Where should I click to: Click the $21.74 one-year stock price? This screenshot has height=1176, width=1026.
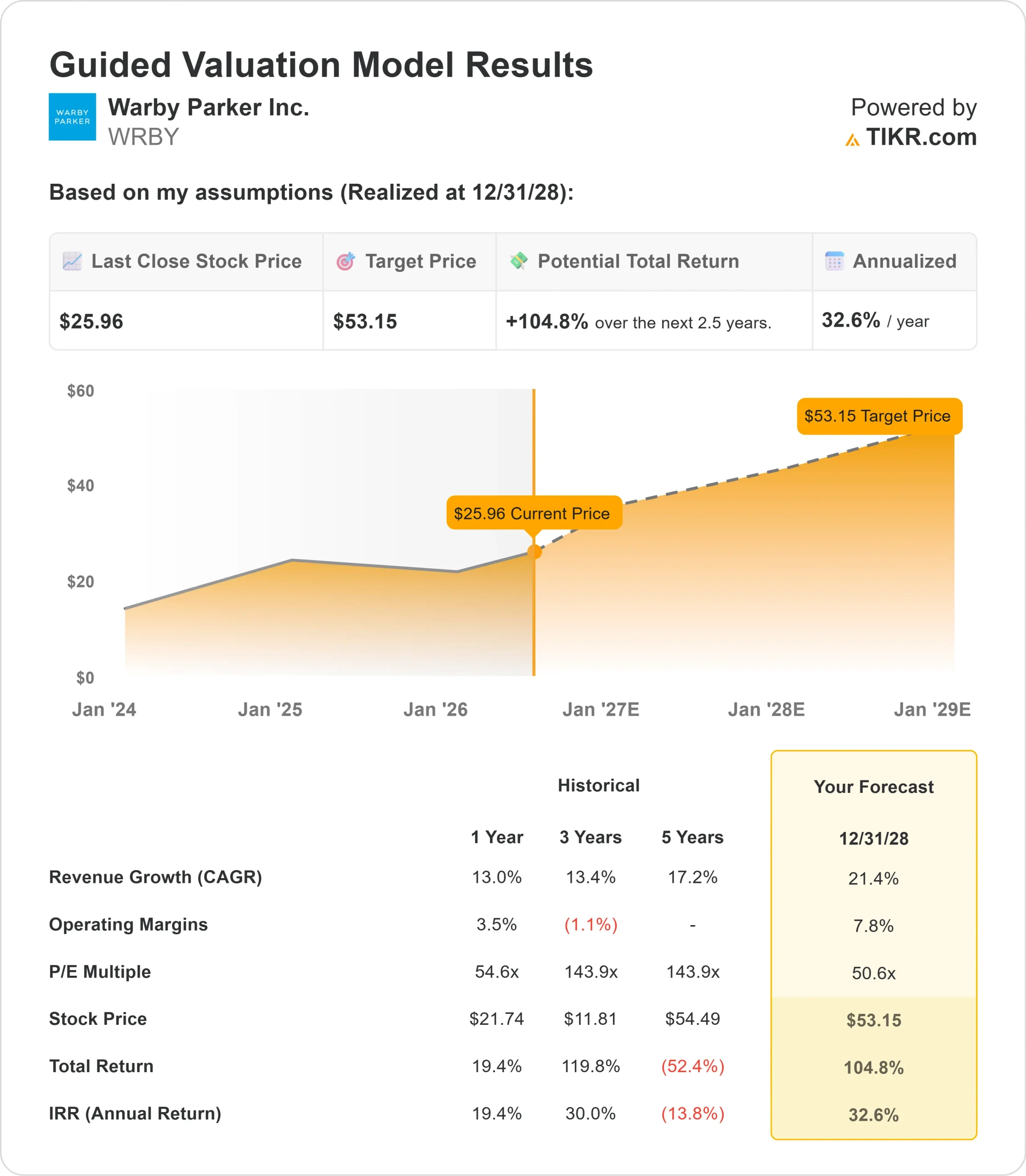tap(497, 1019)
